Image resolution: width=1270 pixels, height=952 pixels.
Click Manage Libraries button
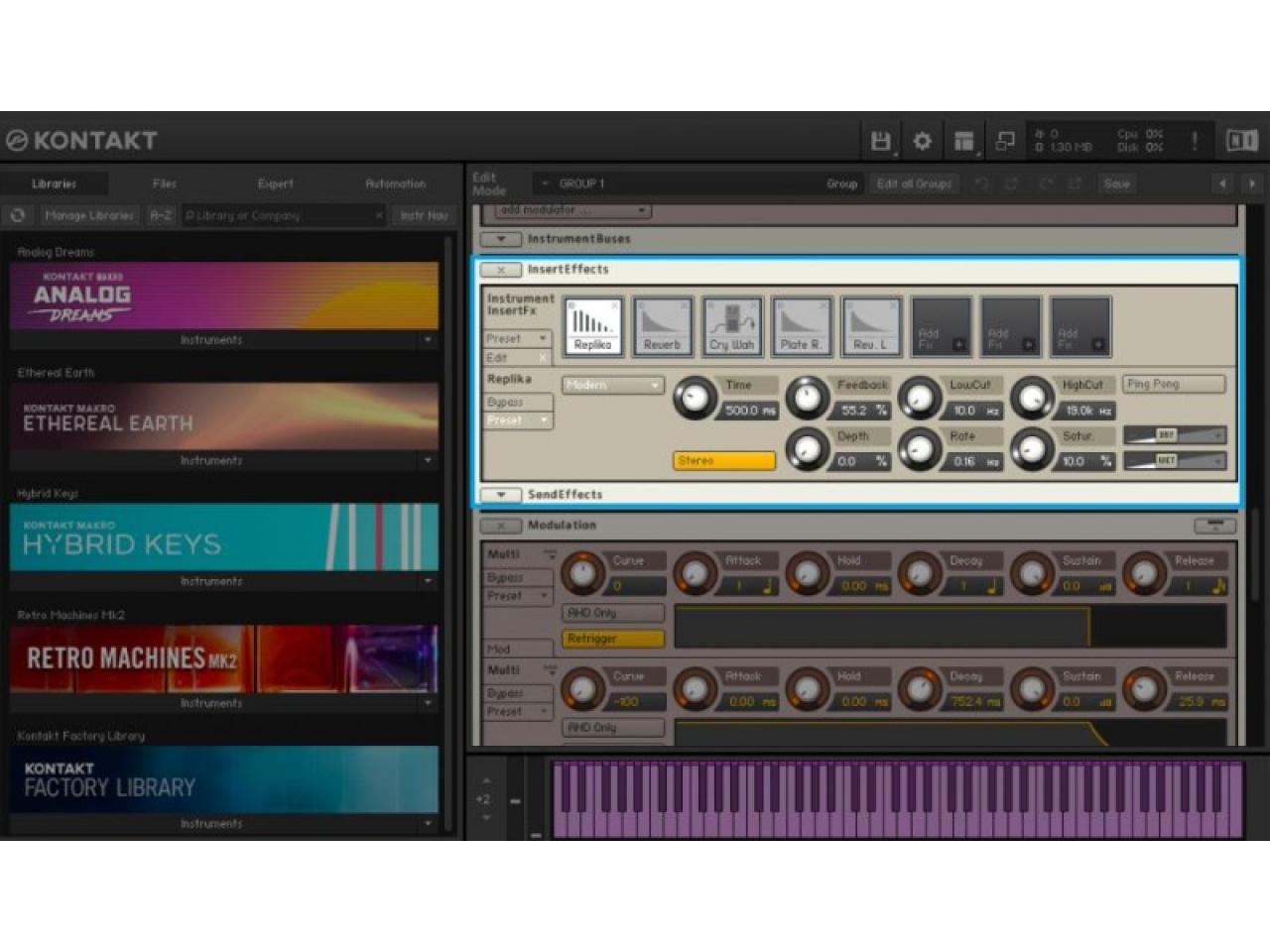88,215
